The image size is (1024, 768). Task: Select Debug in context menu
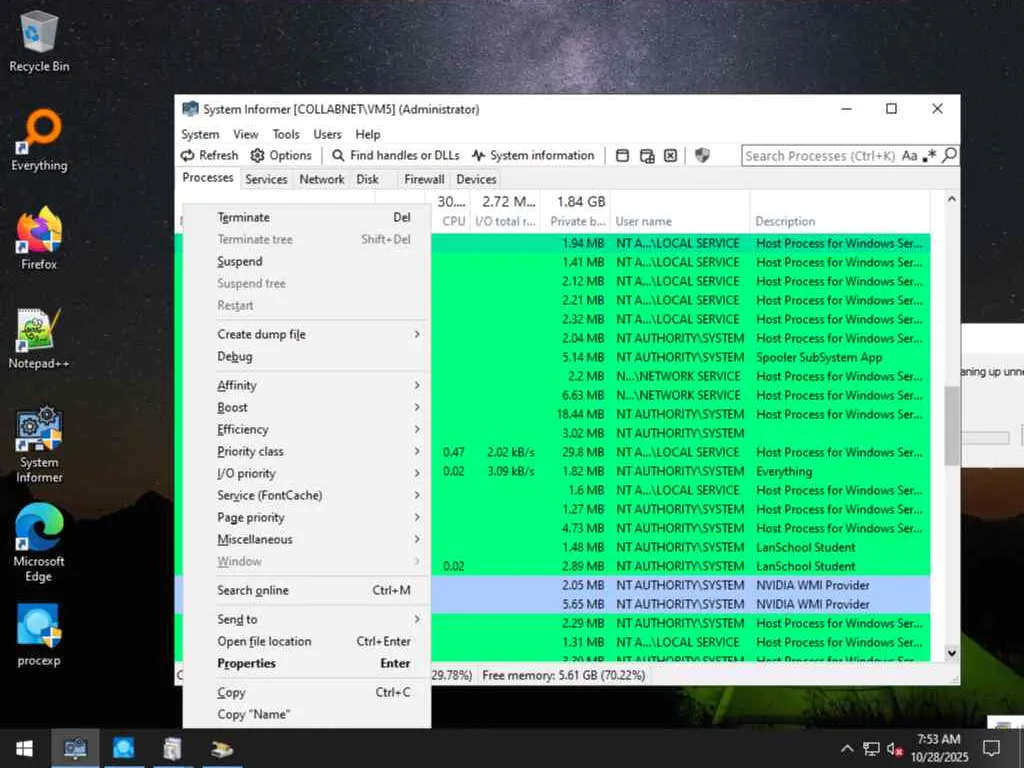(x=307, y=357)
